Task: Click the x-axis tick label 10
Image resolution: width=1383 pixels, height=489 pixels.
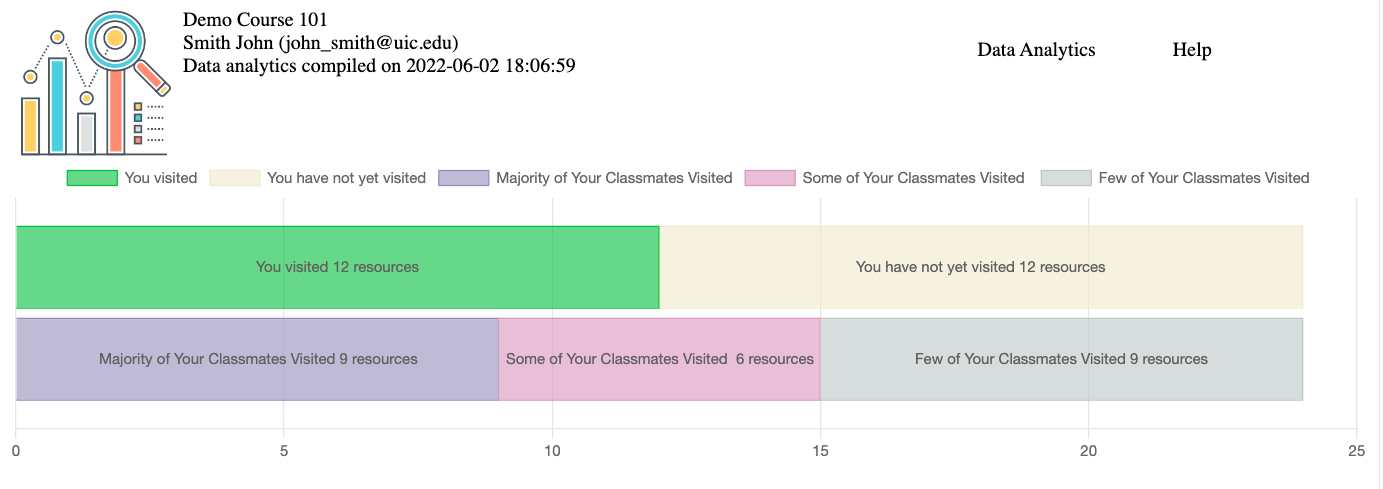Action: [x=552, y=451]
